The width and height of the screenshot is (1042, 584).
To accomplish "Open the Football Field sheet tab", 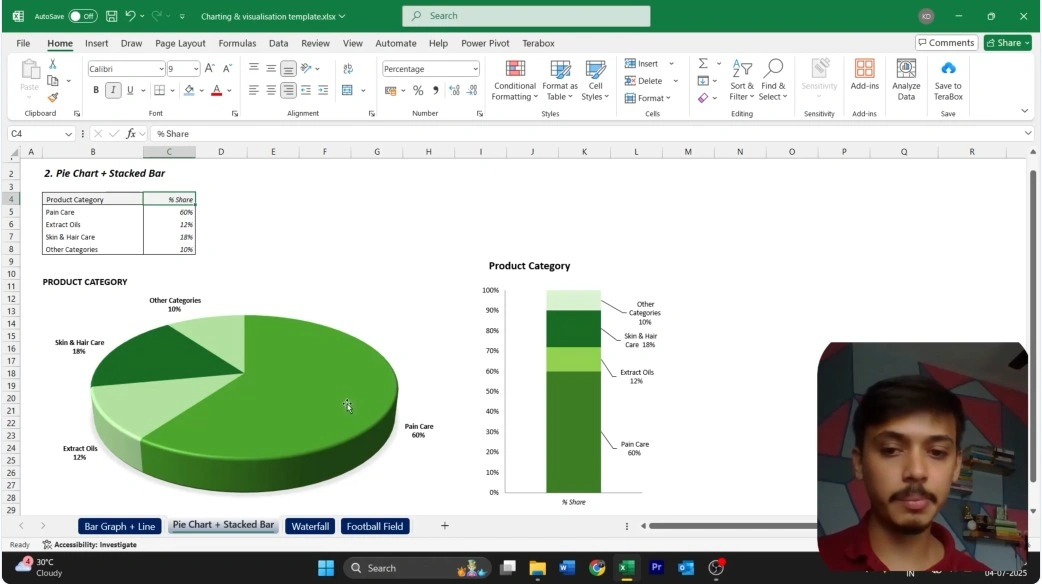I will [375, 526].
